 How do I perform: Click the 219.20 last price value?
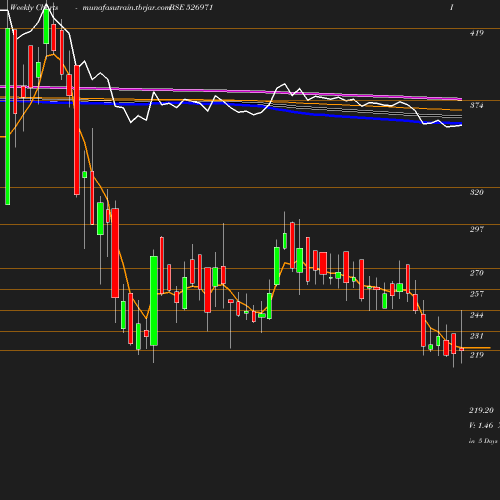tap(481, 410)
